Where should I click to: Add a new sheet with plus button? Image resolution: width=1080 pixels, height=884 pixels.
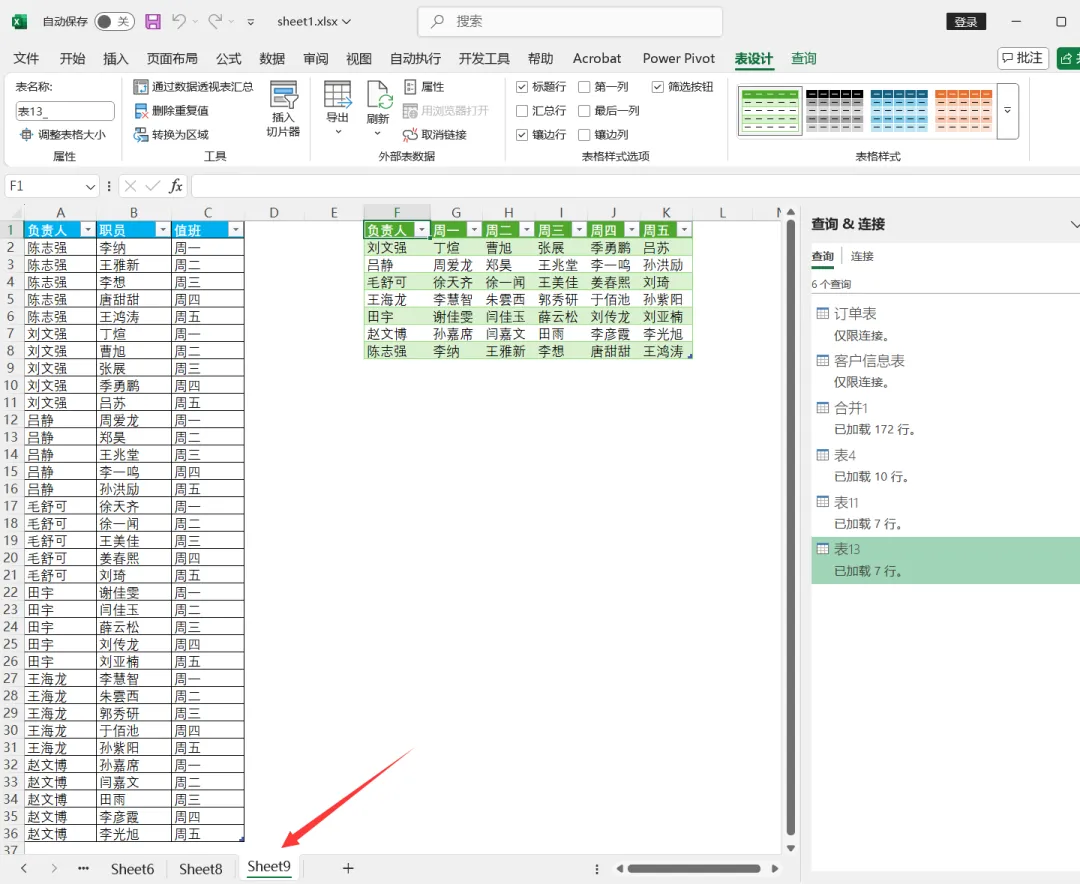[348, 868]
